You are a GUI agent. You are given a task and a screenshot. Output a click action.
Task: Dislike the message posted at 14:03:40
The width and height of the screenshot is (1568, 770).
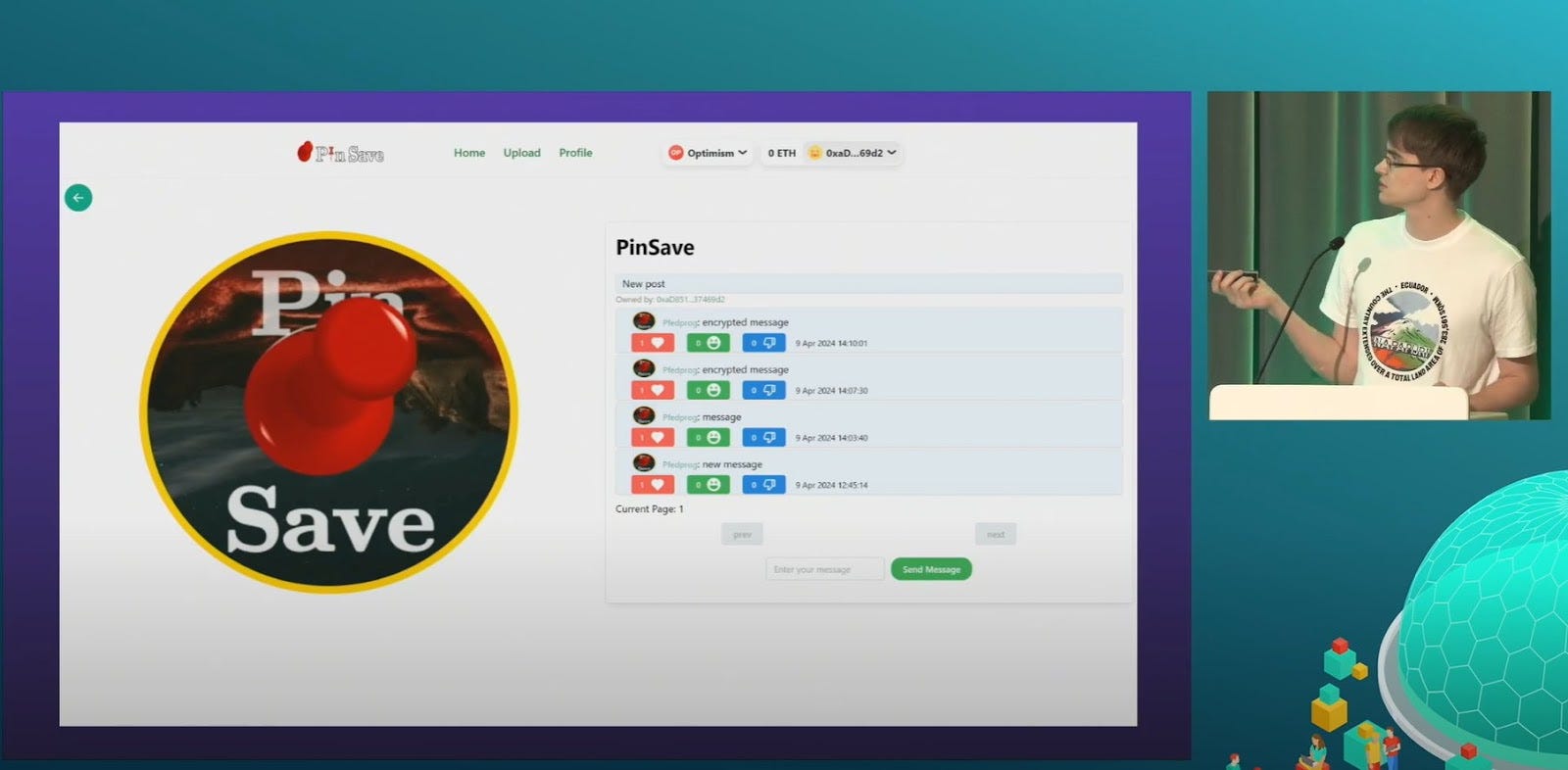tap(763, 438)
